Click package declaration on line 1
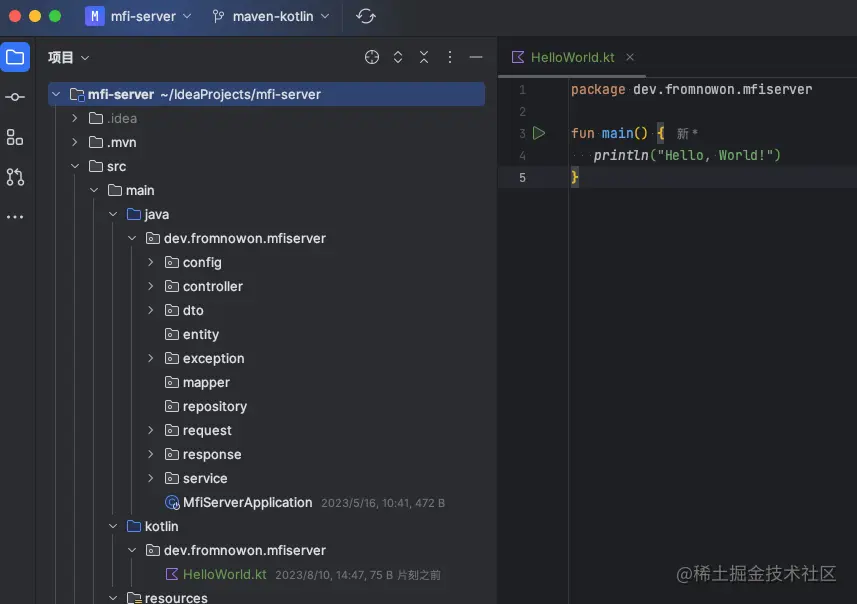 (x=691, y=90)
